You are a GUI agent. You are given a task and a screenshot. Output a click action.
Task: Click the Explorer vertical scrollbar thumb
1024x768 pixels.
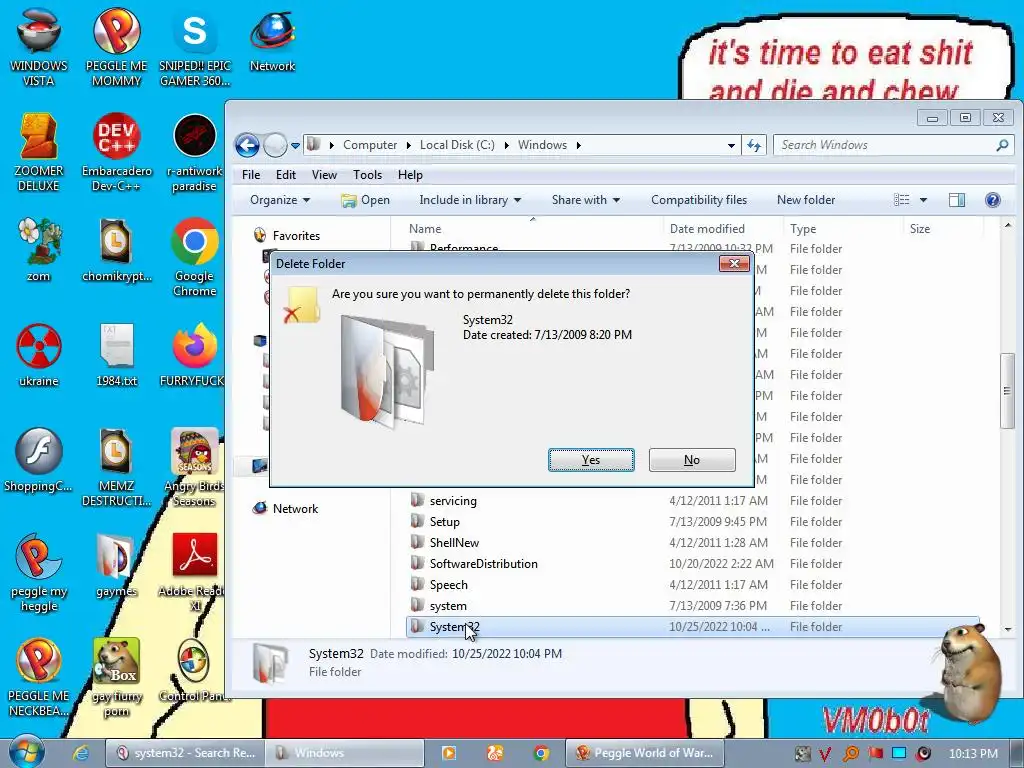(x=1007, y=391)
